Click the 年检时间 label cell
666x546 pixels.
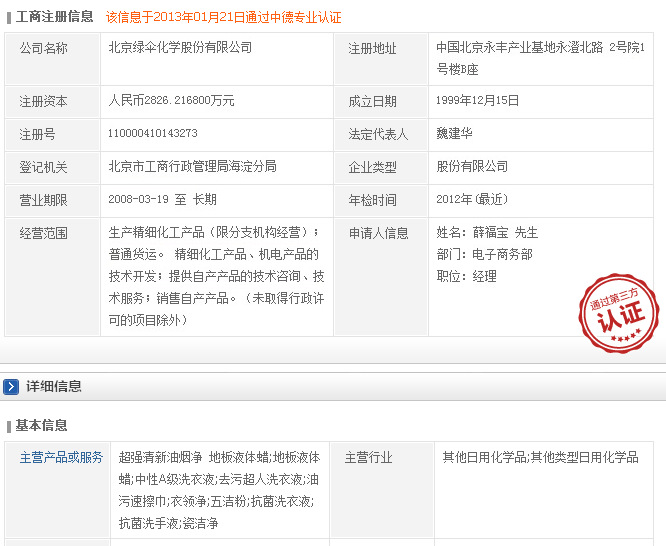pos(381,201)
